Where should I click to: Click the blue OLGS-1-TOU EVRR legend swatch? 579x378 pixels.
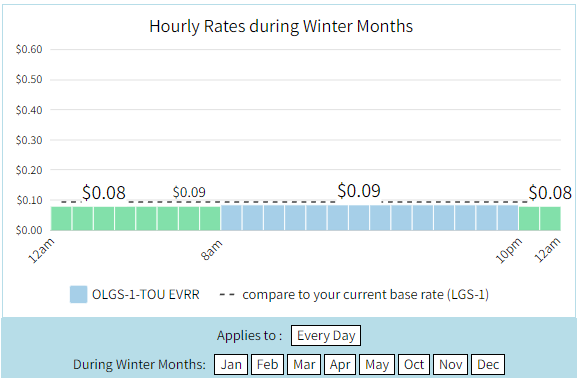pyautogui.click(x=79, y=294)
